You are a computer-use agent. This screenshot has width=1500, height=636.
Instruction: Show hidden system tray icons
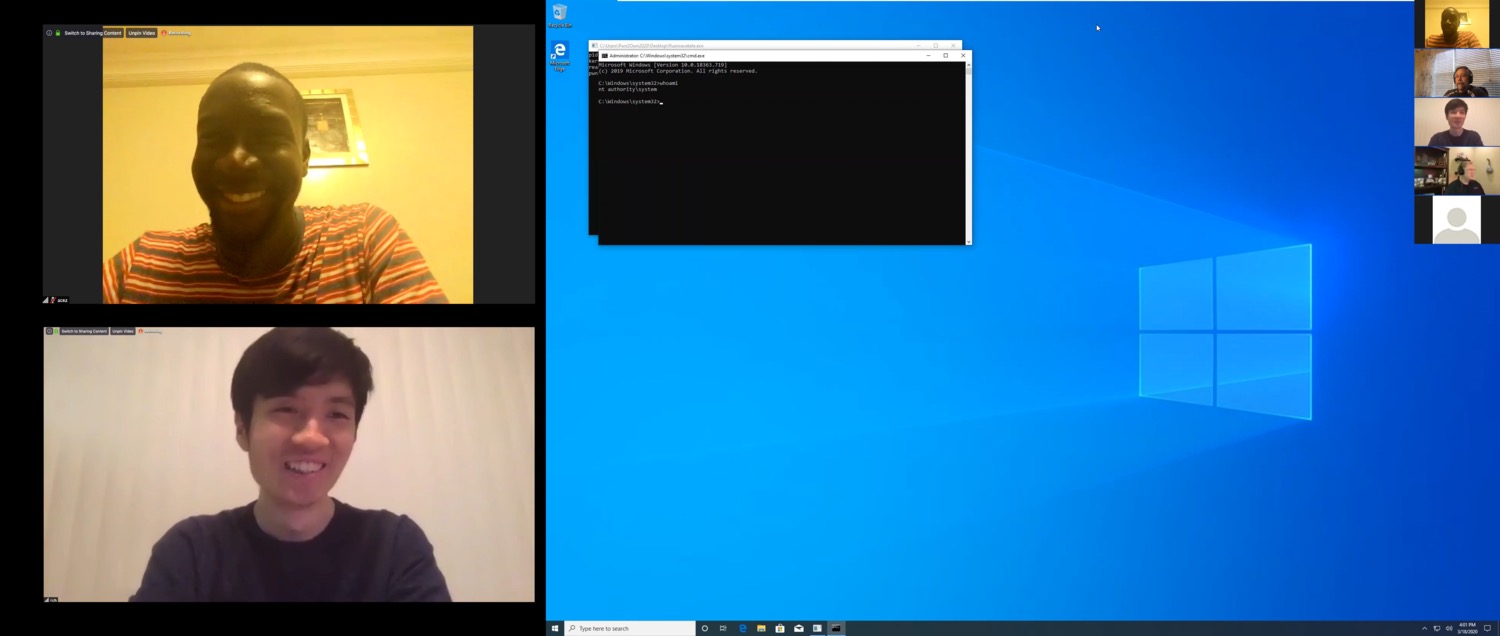pyautogui.click(x=1425, y=628)
